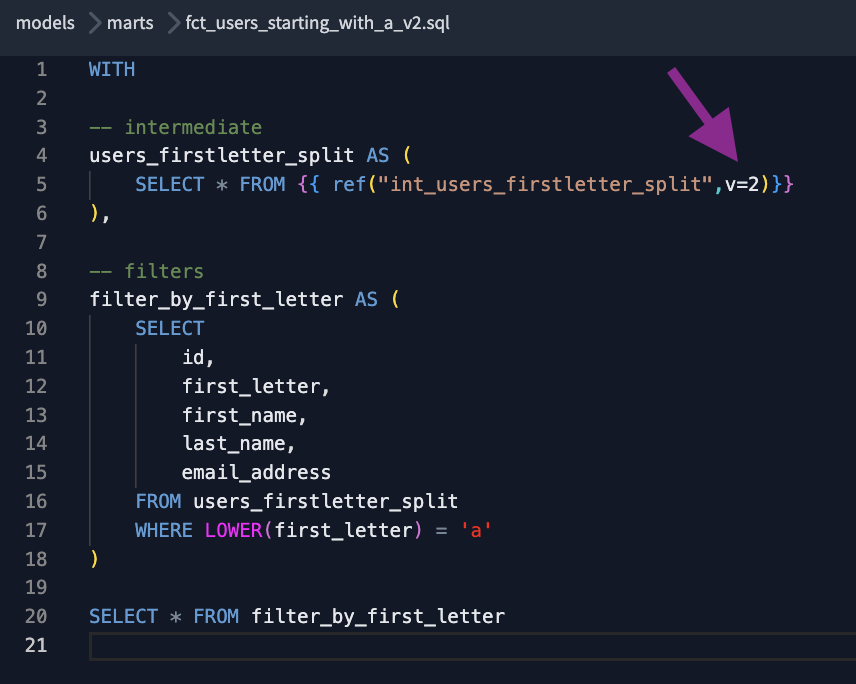Select the fct_users_starting_with_a_v2.sql breadcrumb
The image size is (856, 684).
tap(317, 23)
